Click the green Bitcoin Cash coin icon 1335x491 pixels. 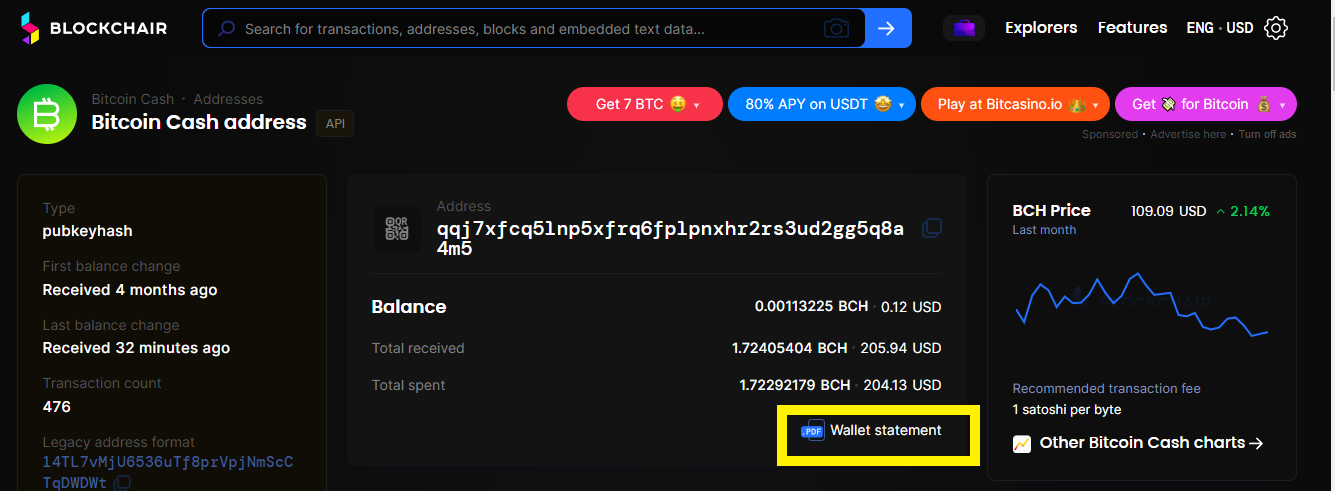47,115
